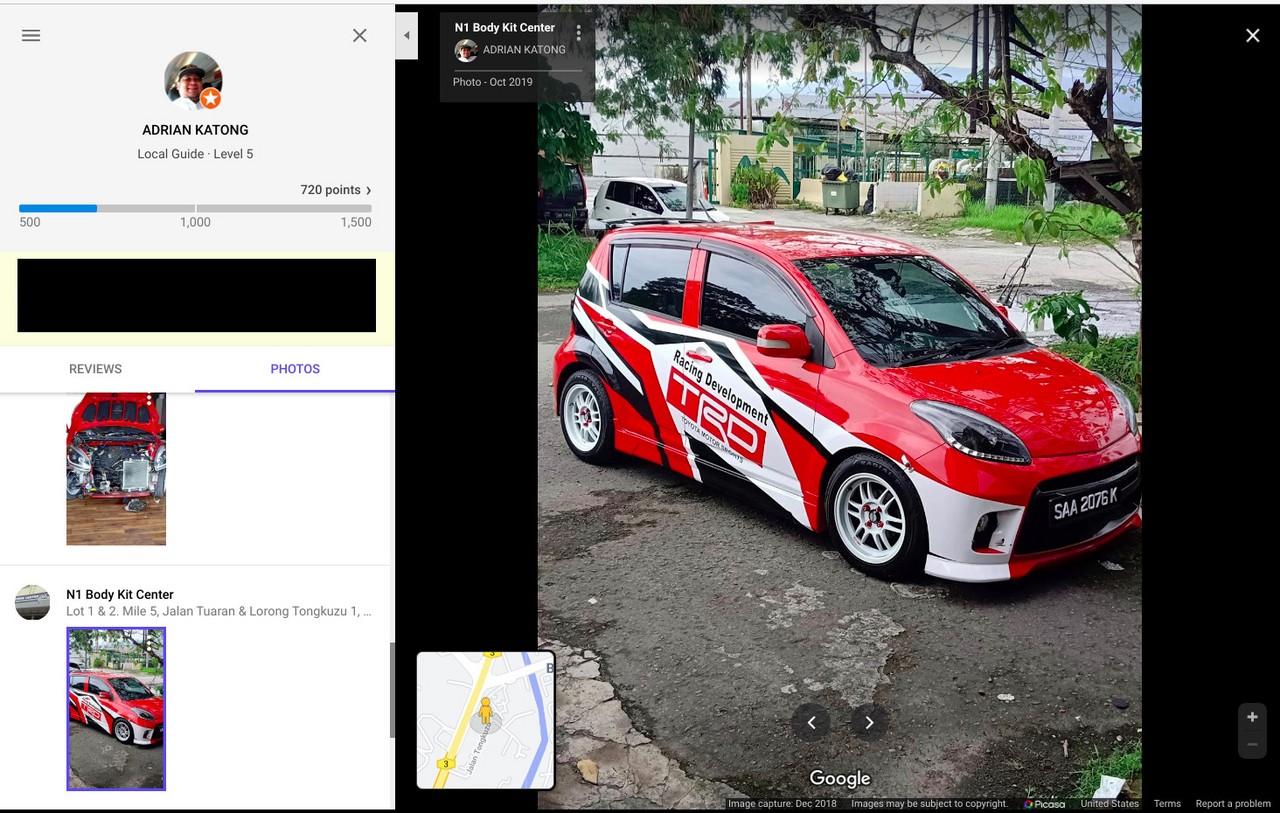This screenshot has width=1280, height=813.
Task: Open the red TRD car photo thumbnail
Action: tap(116, 709)
